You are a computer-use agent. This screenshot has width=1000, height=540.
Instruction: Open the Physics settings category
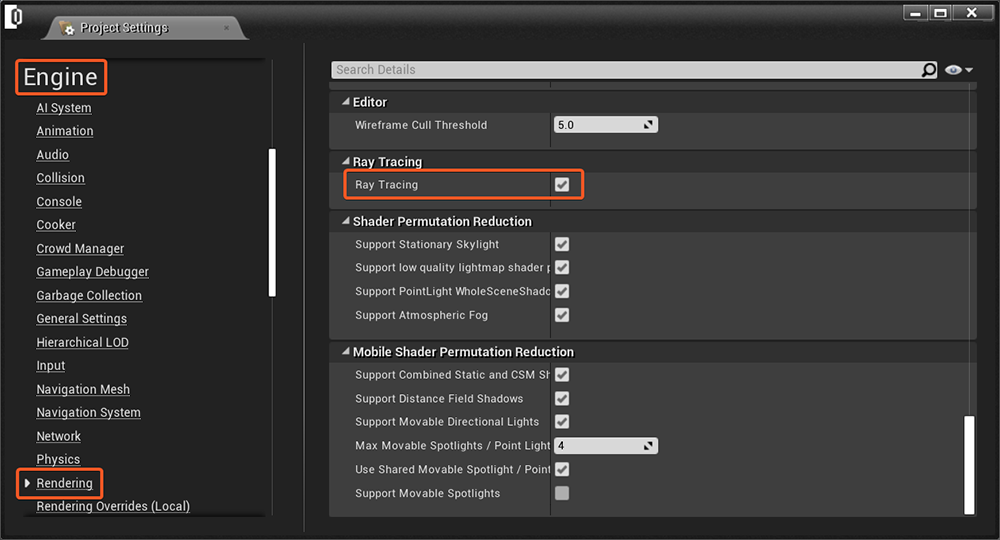coord(58,460)
